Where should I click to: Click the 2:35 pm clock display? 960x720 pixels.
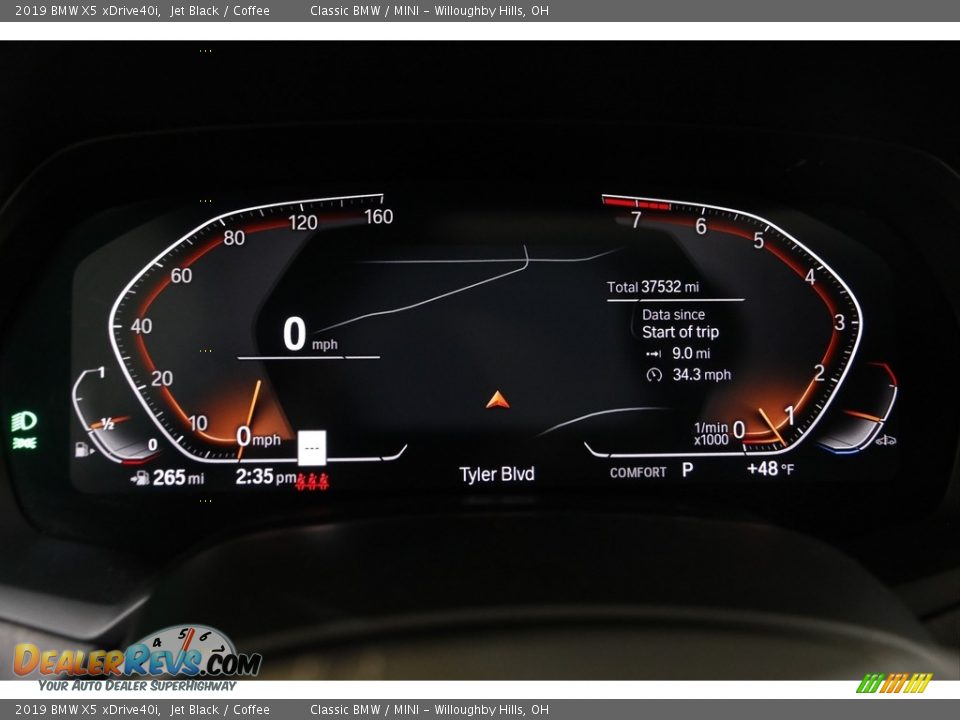pos(266,476)
